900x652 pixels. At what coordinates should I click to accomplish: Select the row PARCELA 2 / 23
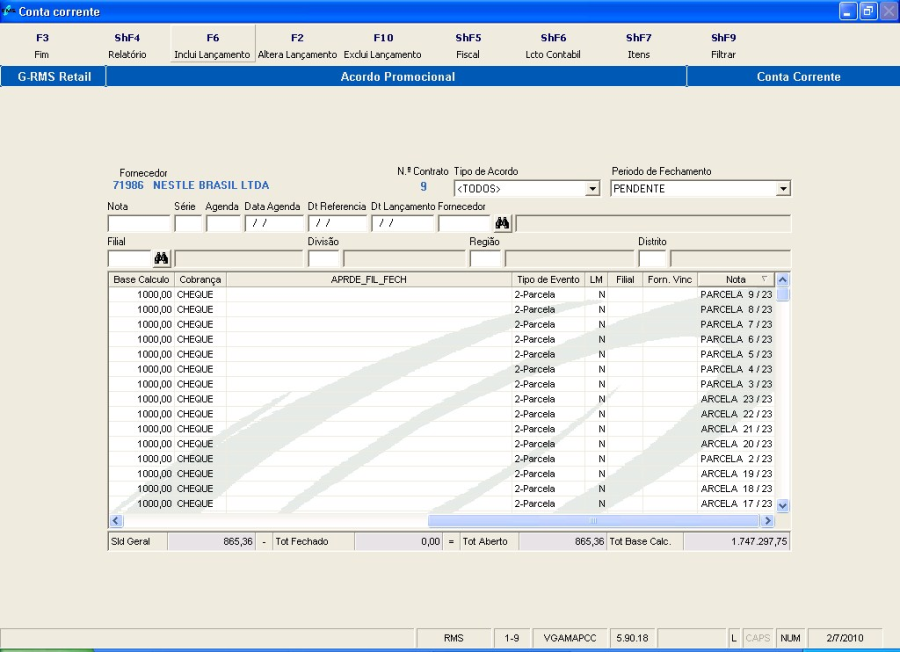coord(441,459)
